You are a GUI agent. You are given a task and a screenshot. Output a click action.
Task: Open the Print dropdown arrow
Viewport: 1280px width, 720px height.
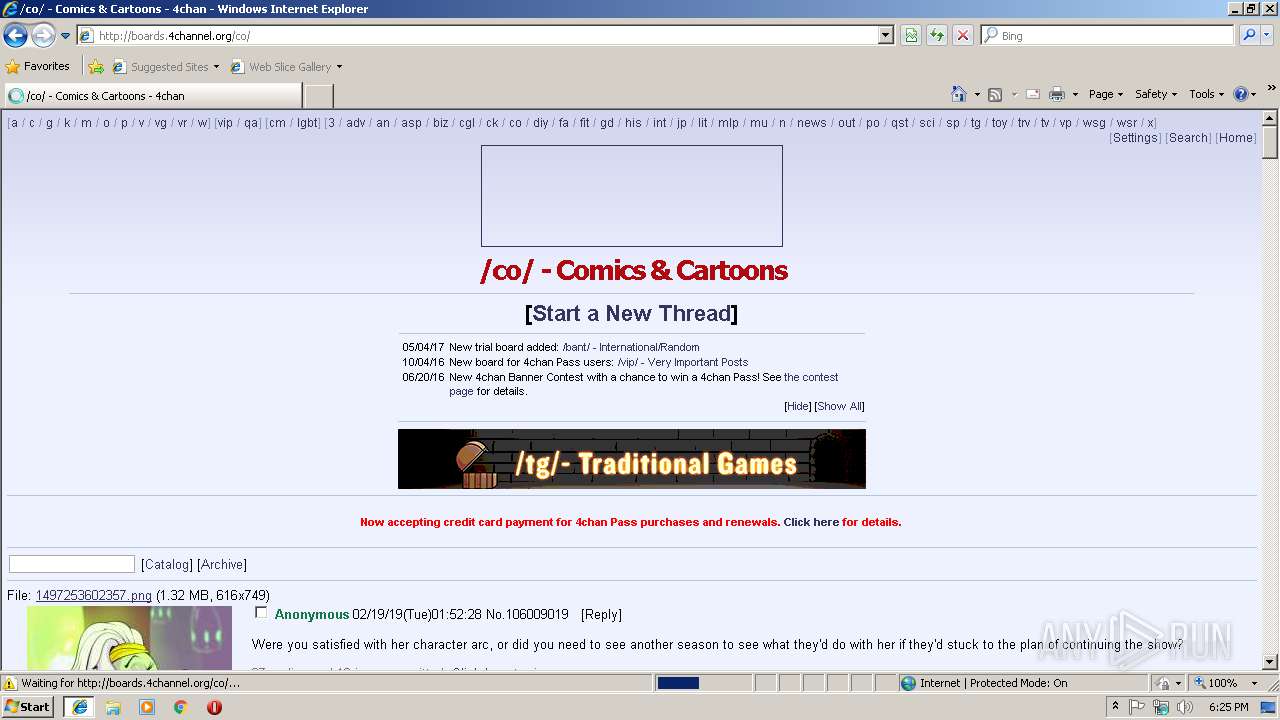(x=1075, y=94)
